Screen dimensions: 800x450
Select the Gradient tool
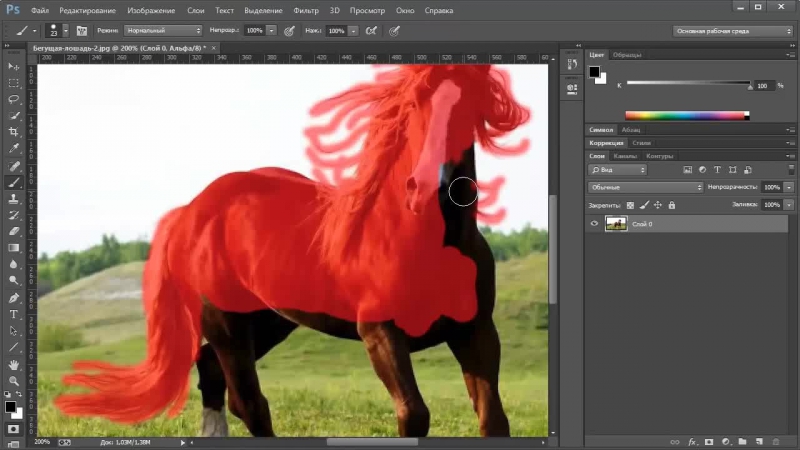pos(13,248)
